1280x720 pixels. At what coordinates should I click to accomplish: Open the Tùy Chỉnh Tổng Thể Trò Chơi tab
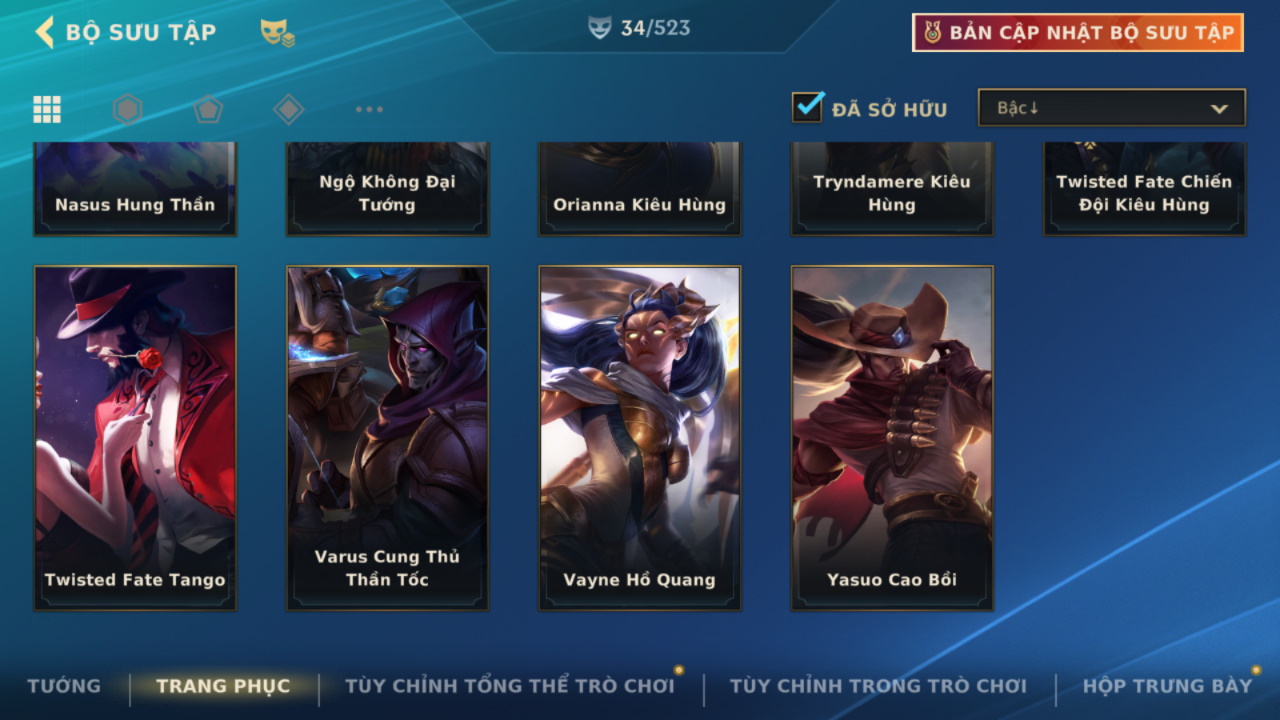(510, 686)
